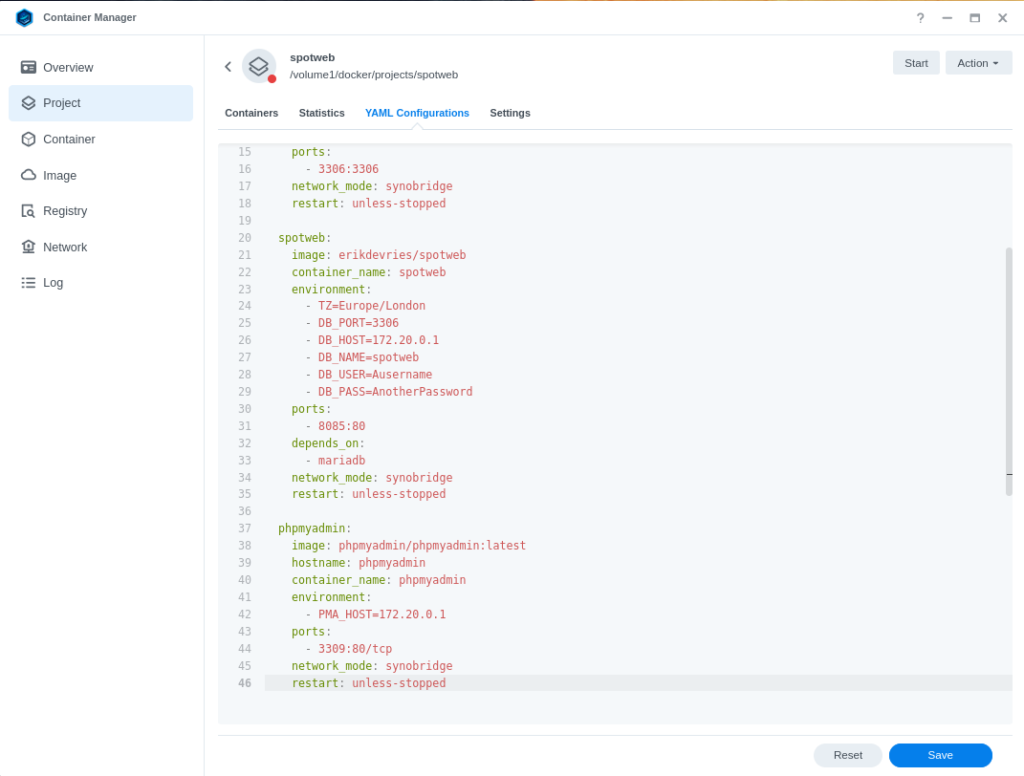
Task: Click the Registry search icon in sidebar
Action: (x=28, y=211)
